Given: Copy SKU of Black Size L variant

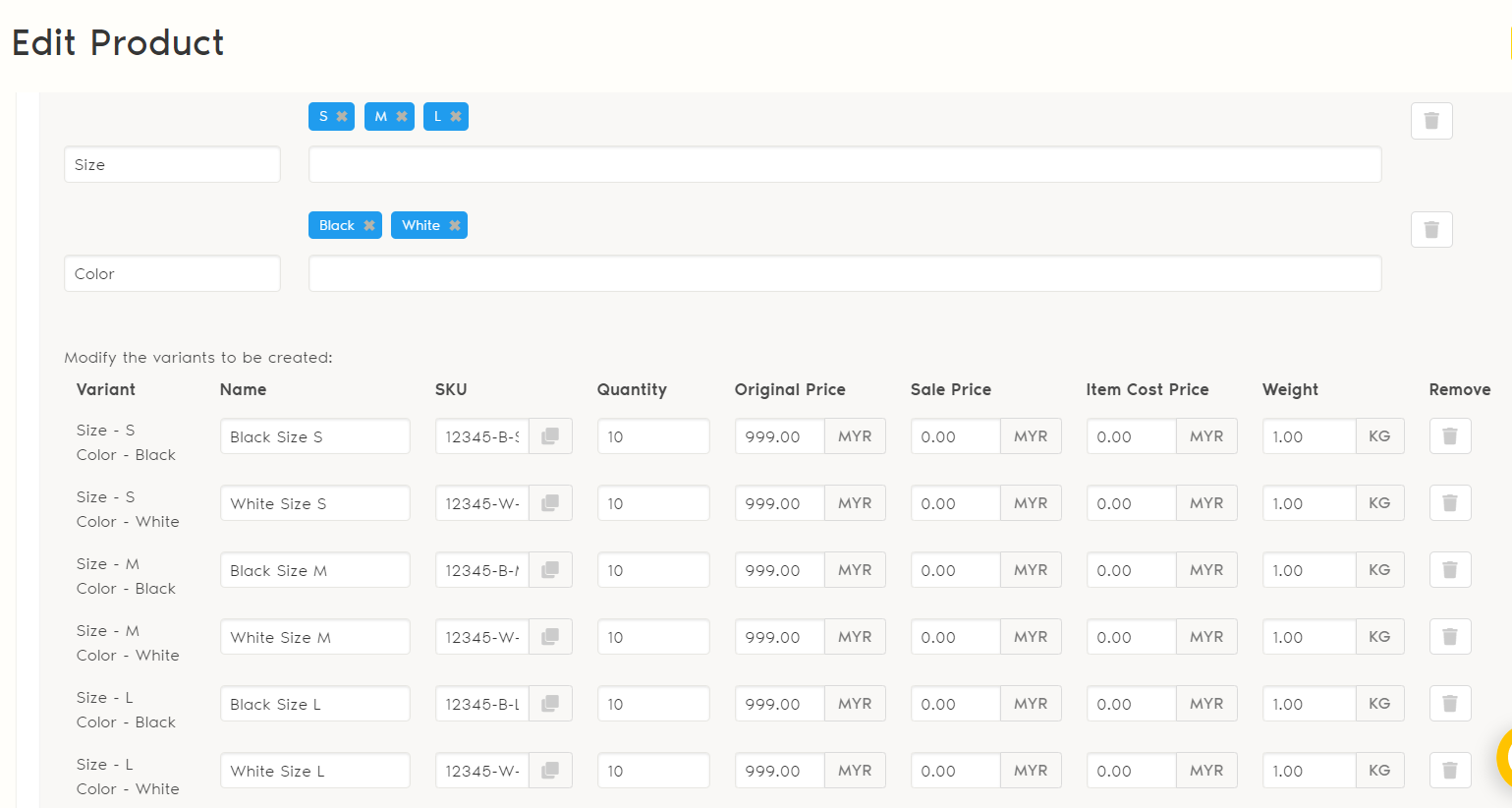Looking at the screenshot, I should pyautogui.click(x=550, y=704).
